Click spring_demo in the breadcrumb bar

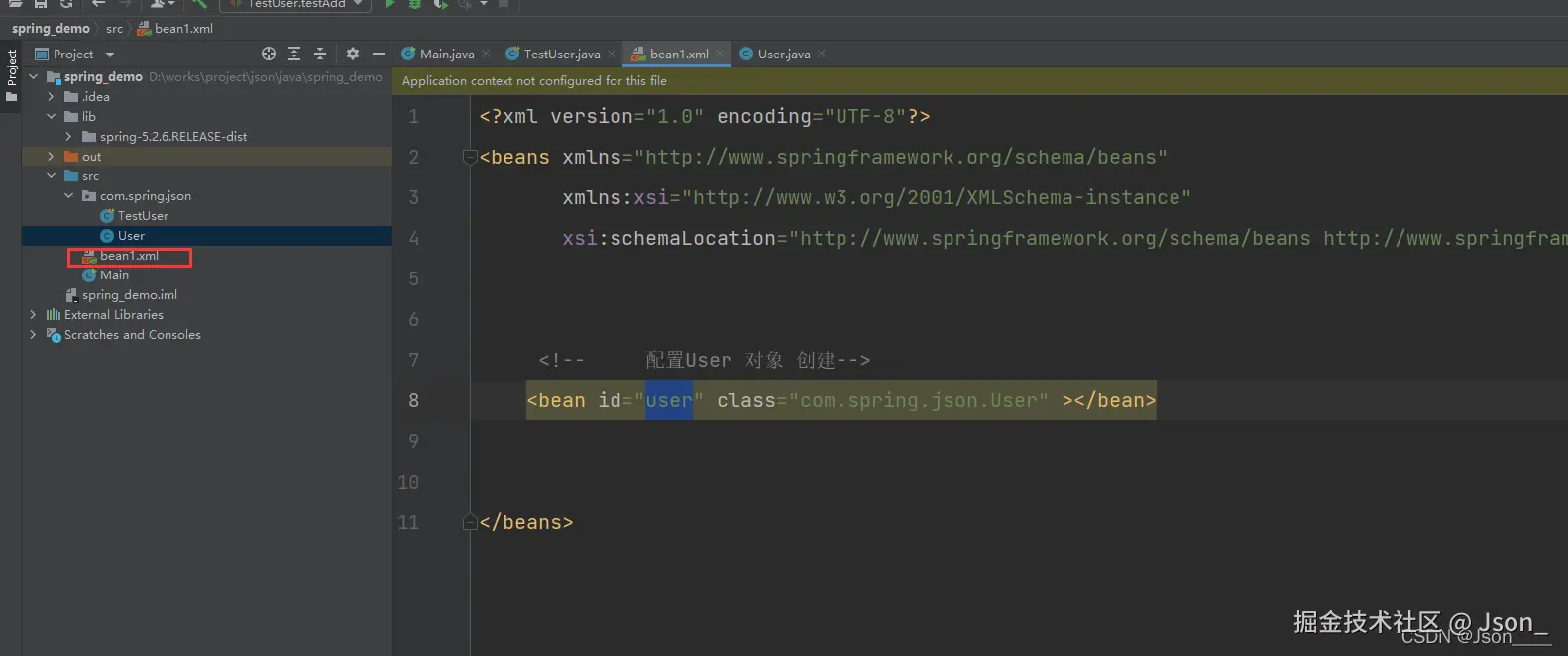coord(51,28)
